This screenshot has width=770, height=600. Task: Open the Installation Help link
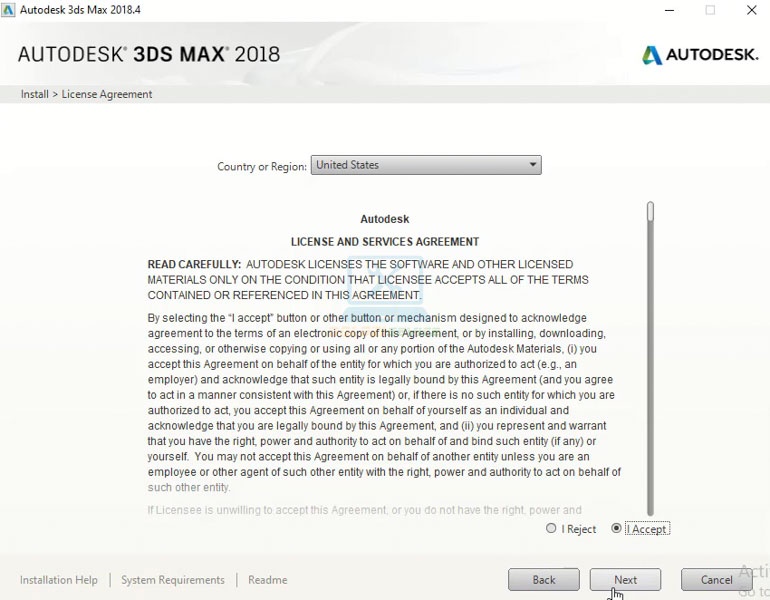tap(58, 580)
